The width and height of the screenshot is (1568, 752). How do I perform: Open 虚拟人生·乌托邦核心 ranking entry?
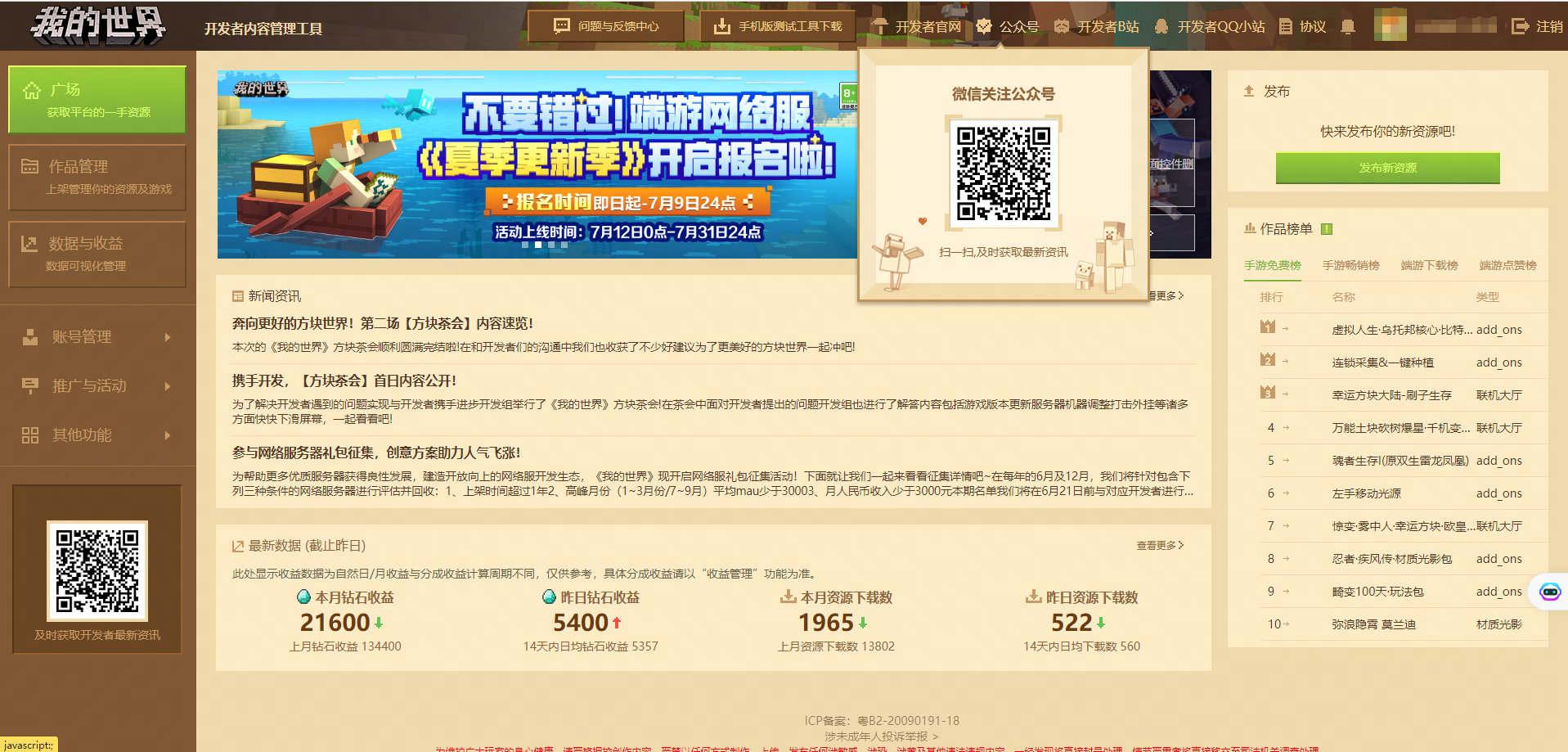[1402, 330]
